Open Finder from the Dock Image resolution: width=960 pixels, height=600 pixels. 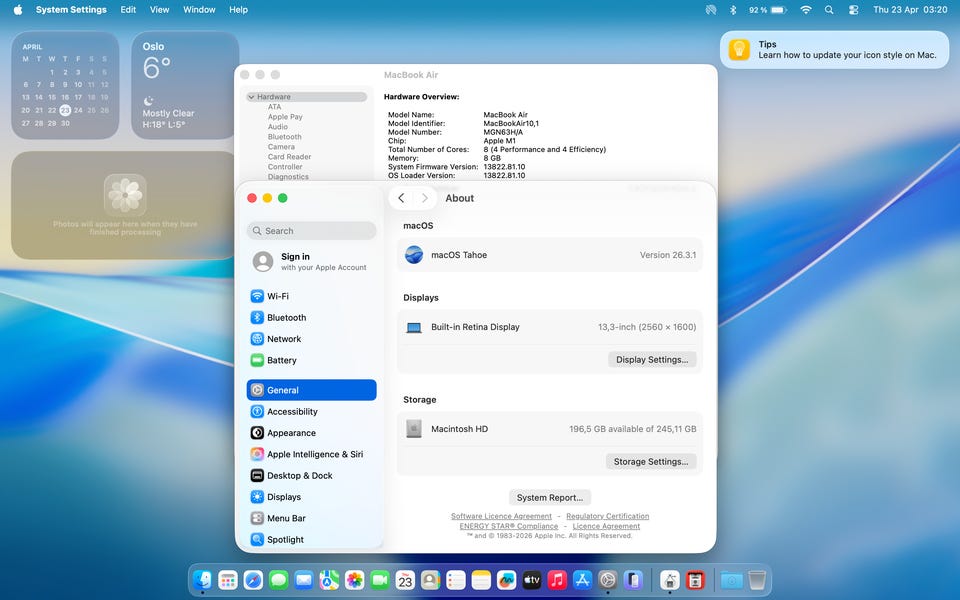point(203,579)
